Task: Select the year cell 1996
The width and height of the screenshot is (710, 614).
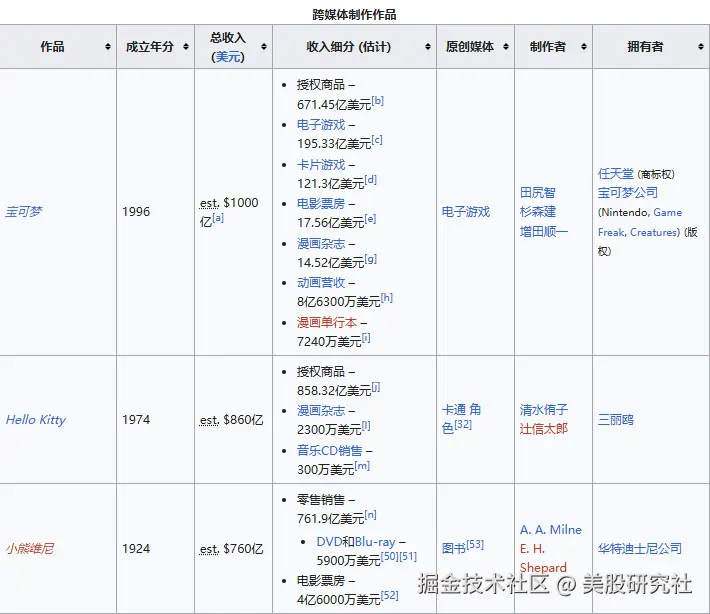Action: coord(136,211)
